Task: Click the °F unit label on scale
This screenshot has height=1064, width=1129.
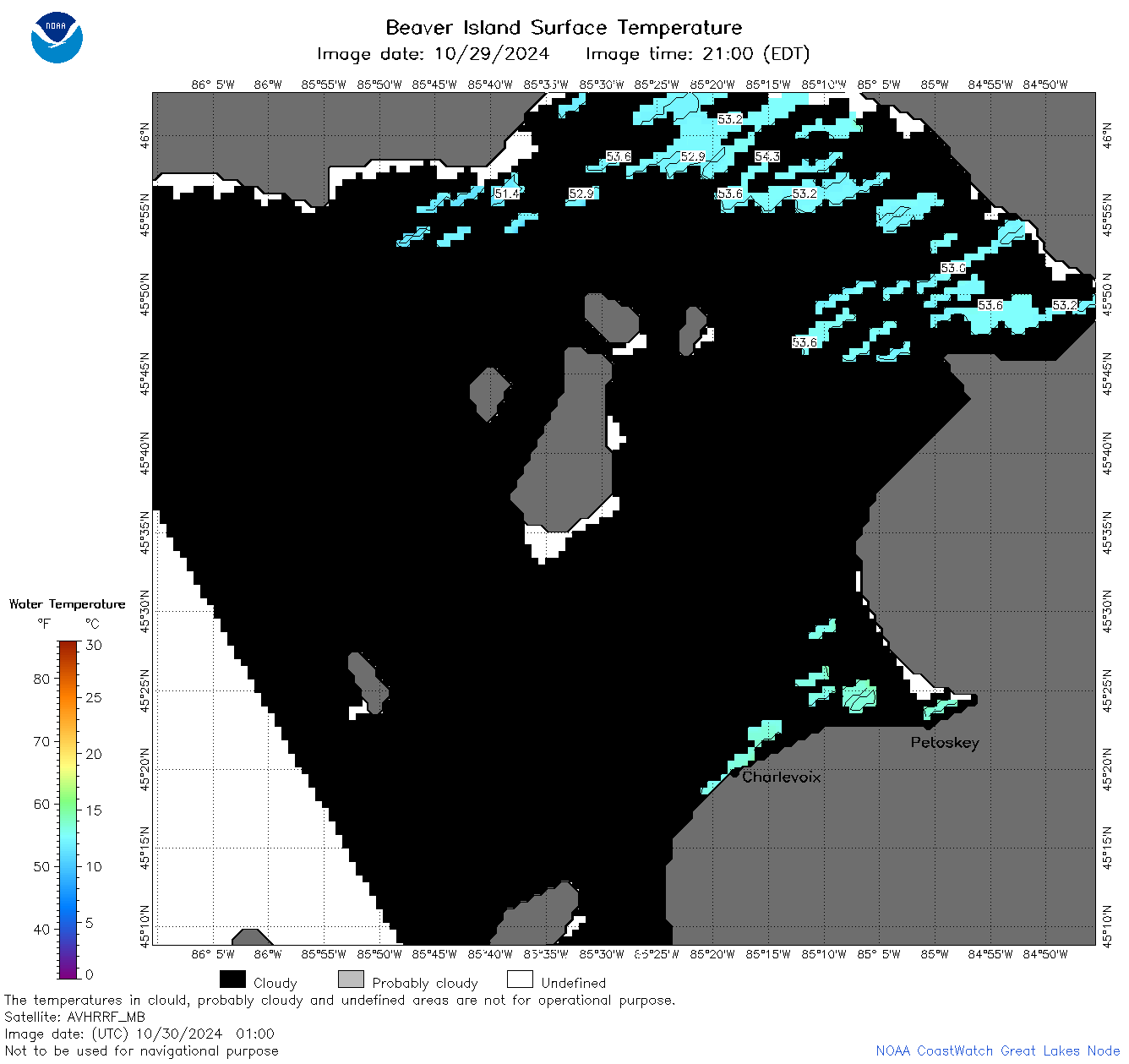Action: (44, 624)
